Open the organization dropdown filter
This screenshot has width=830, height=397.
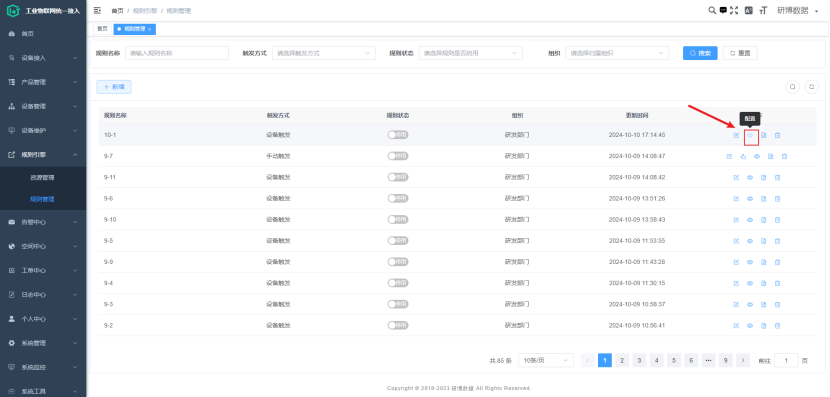(x=617, y=53)
